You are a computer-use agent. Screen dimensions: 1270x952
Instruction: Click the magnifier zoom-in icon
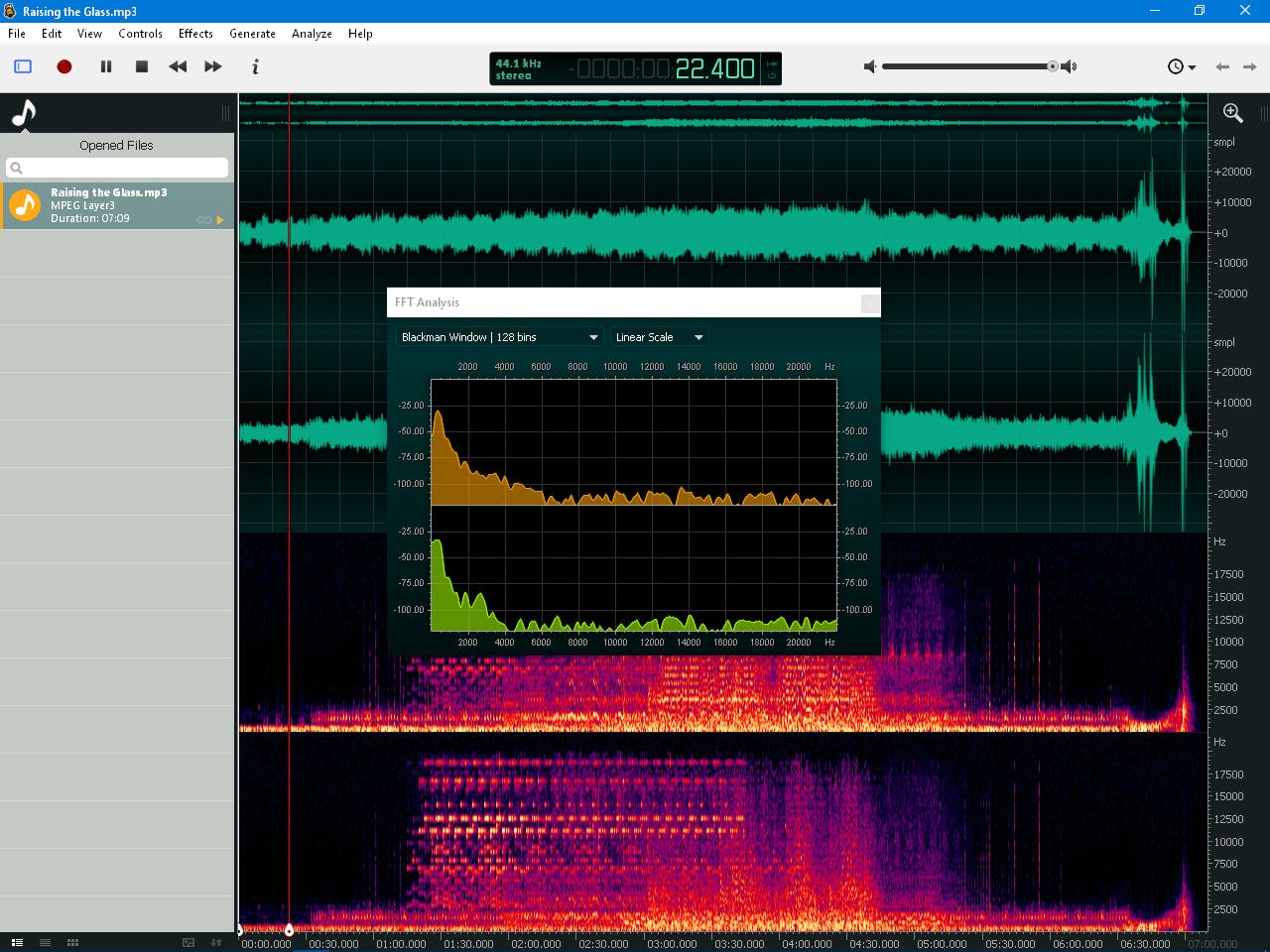point(1232,113)
